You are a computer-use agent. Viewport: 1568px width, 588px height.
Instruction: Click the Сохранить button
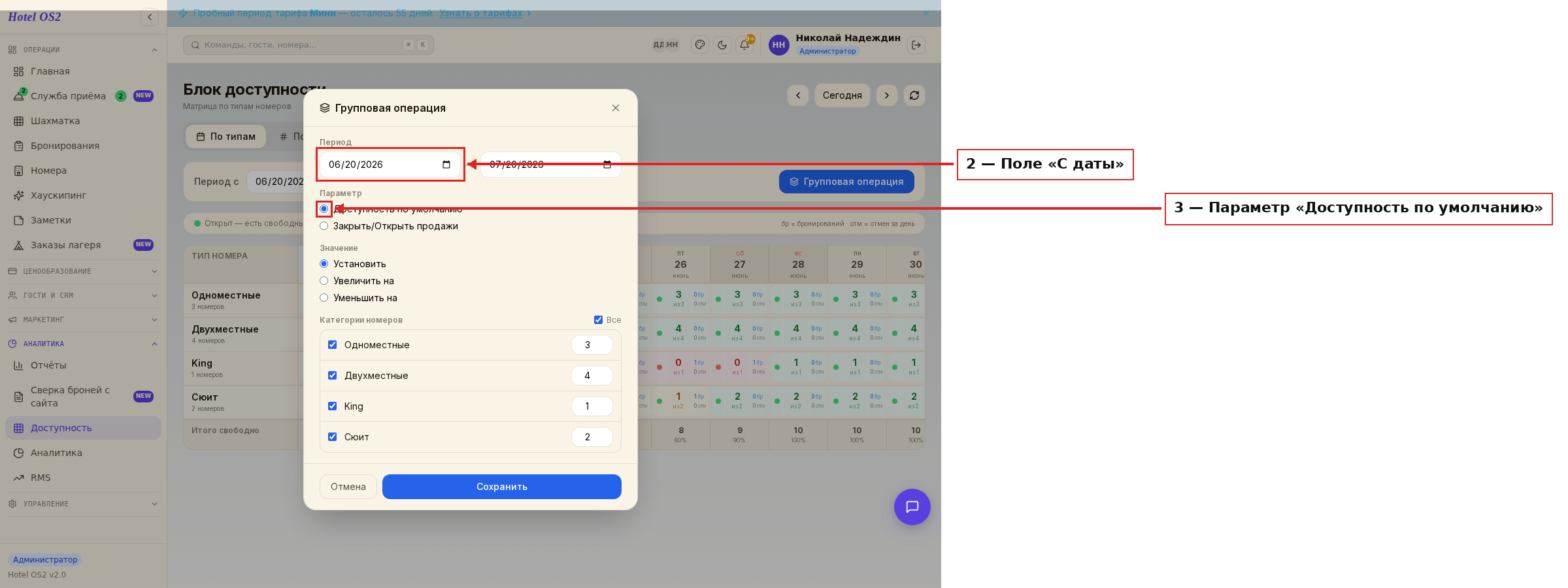501,487
